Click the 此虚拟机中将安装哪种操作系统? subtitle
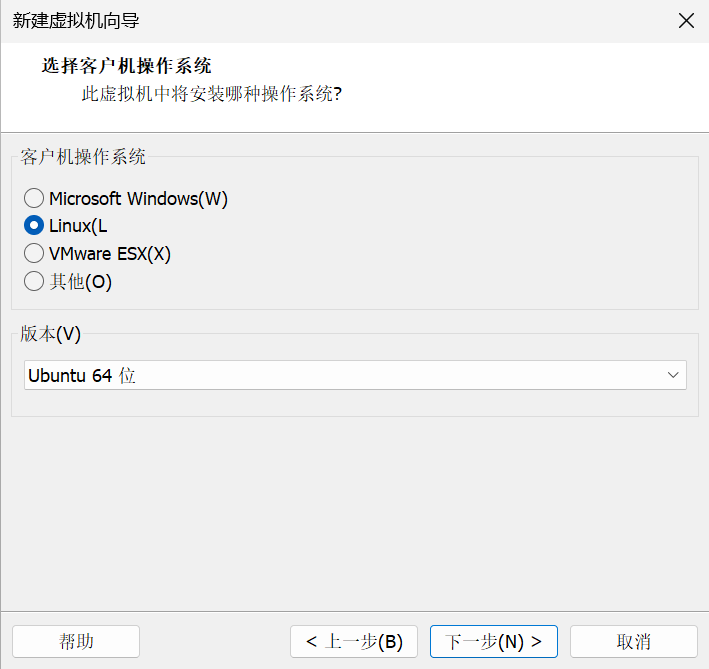 212,94
